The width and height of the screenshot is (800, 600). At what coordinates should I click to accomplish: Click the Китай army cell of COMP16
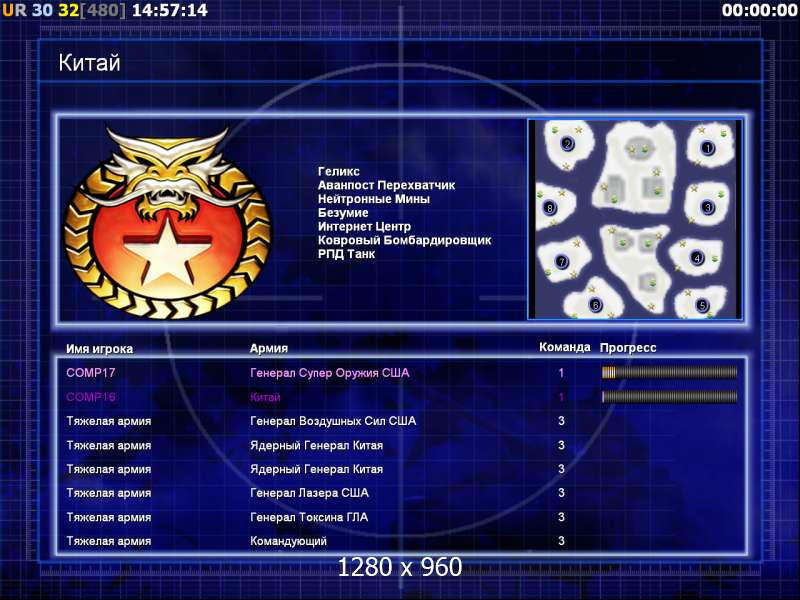(265, 397)
